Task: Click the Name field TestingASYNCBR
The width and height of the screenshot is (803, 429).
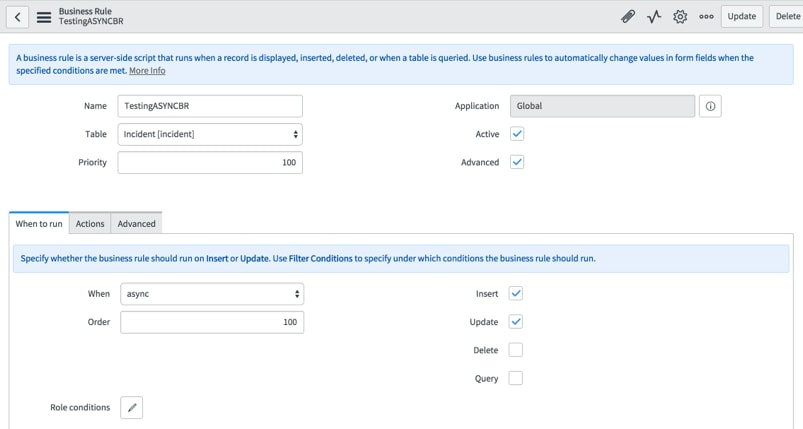Action: tap(210, 106)
